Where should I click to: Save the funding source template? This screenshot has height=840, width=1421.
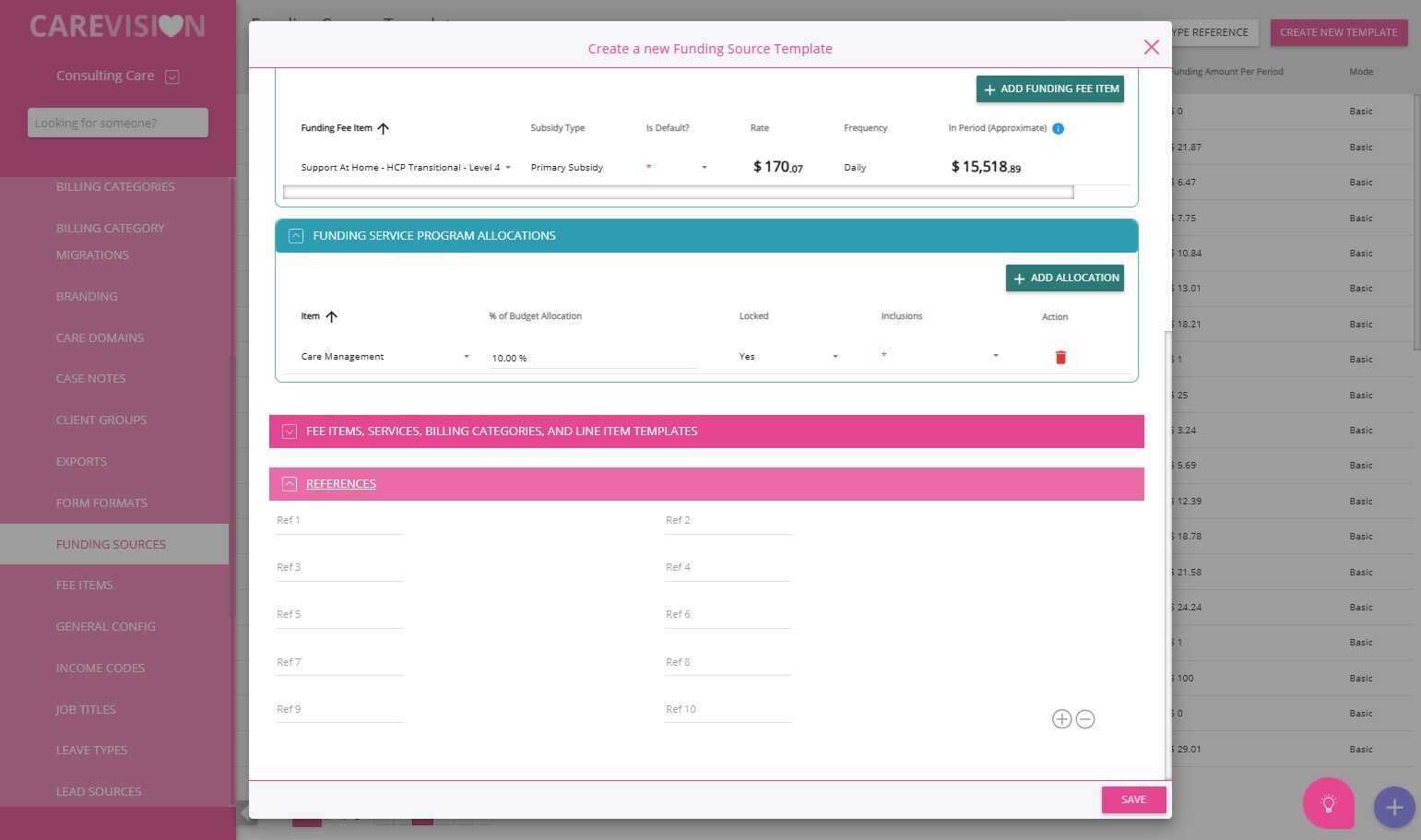[1134, 799]
